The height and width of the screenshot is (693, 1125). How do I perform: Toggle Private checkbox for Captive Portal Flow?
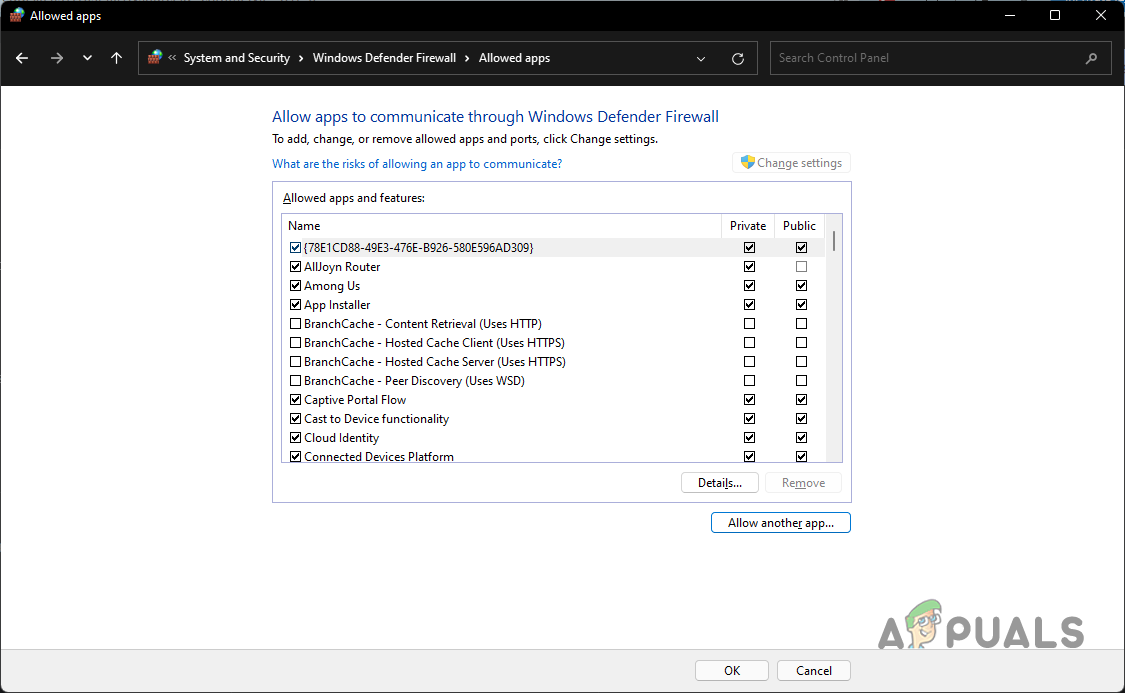[x=749, y=400]
